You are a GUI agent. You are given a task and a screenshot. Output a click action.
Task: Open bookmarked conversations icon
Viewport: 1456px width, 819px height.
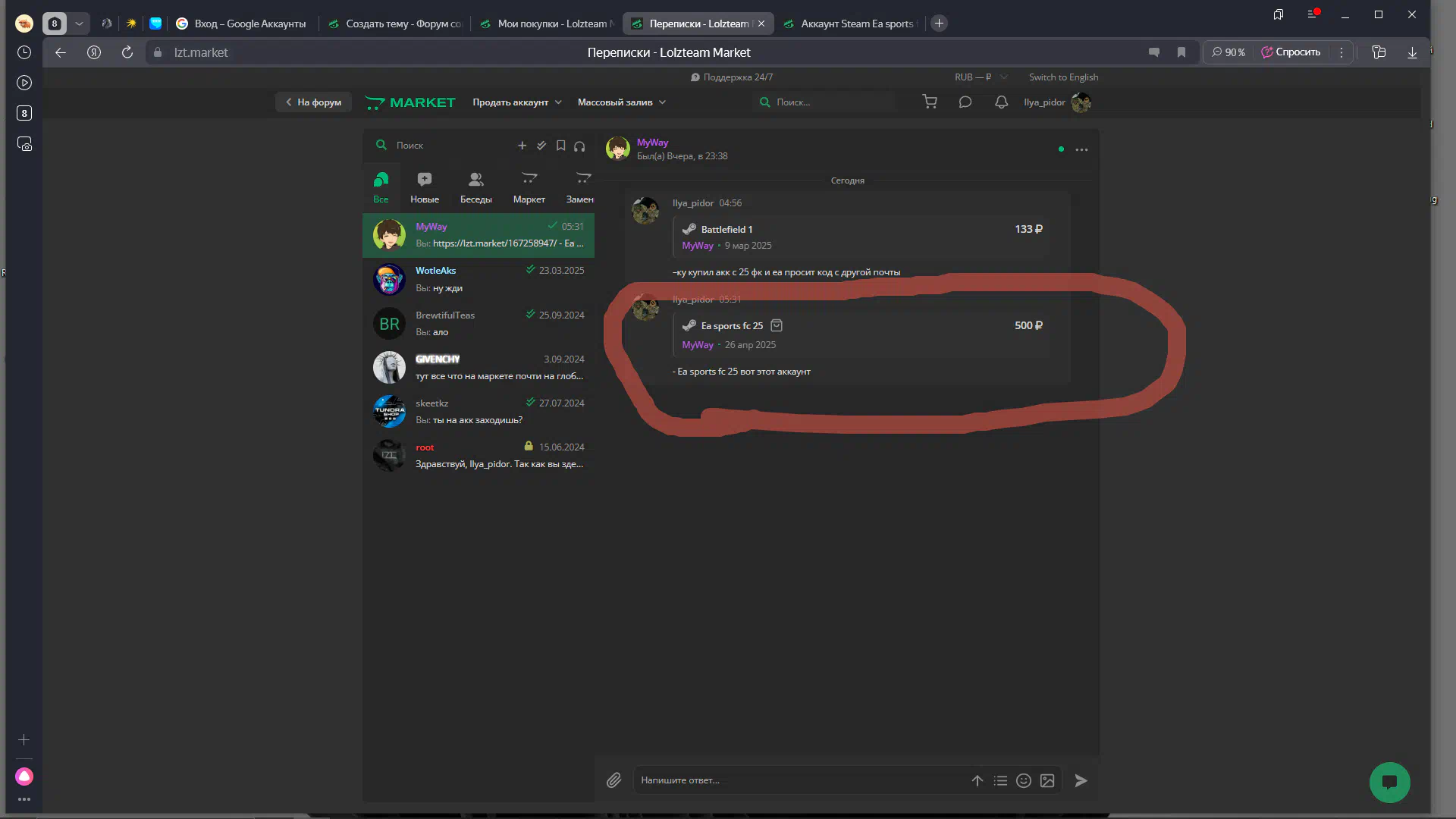pos(561,146)
